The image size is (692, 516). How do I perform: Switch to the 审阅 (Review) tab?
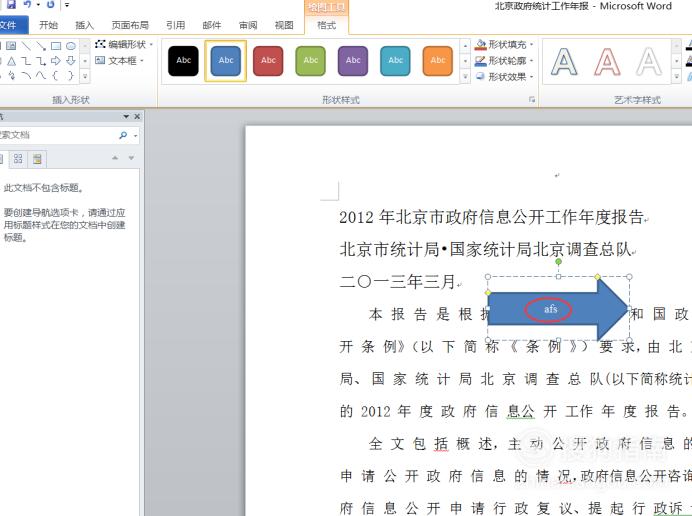coord(248,25)
